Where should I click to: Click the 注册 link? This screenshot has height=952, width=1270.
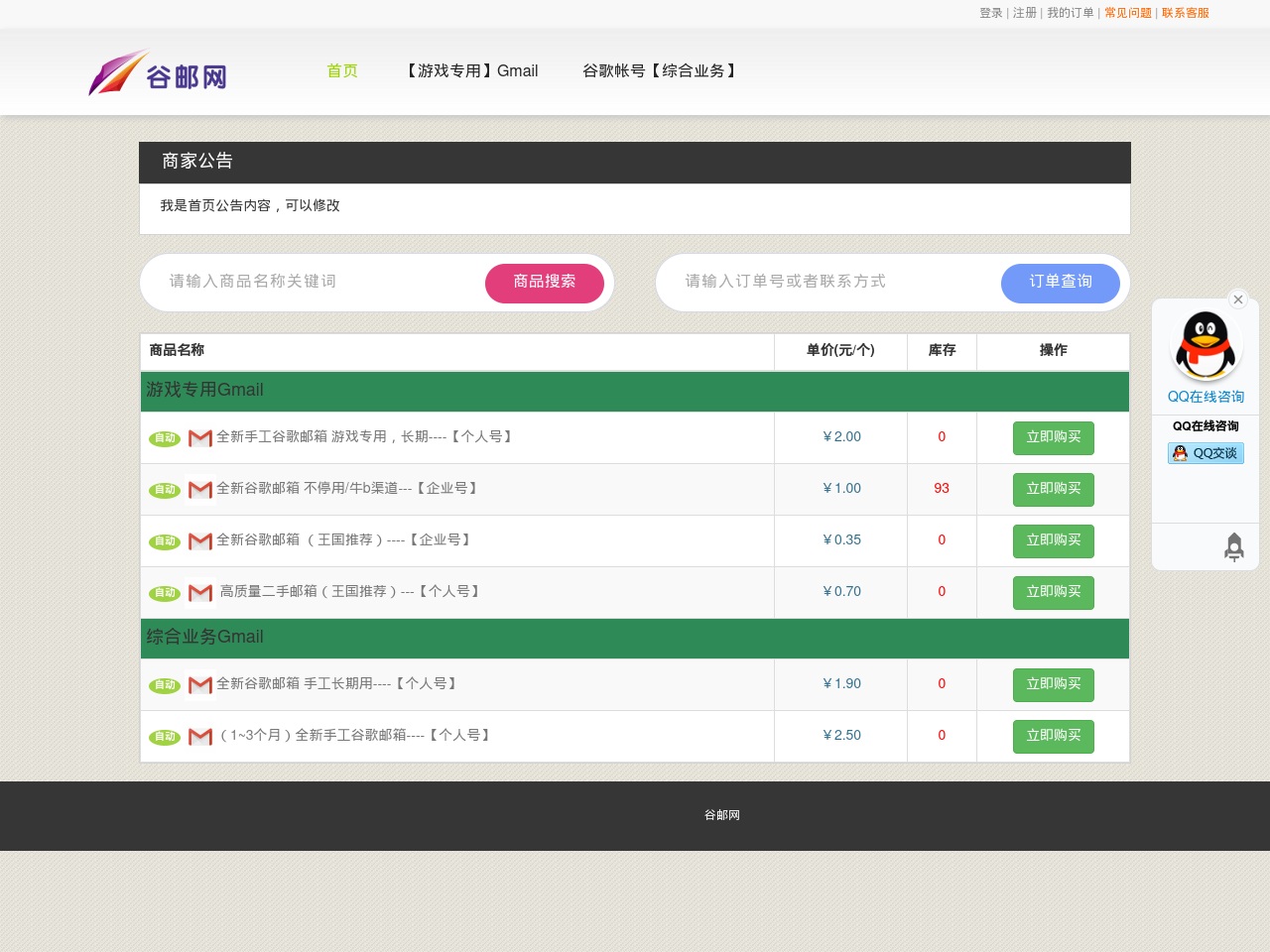click(1025, 13)
